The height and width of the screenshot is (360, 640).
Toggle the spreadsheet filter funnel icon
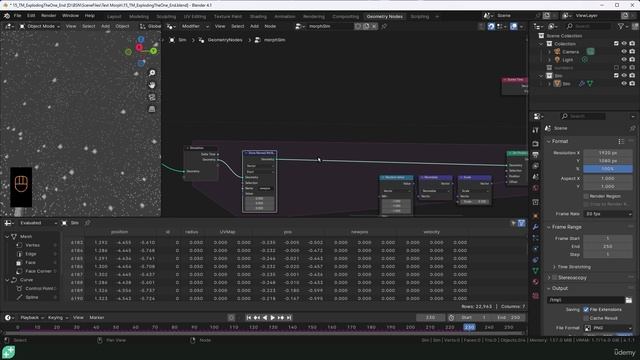(x=521, y=223)
